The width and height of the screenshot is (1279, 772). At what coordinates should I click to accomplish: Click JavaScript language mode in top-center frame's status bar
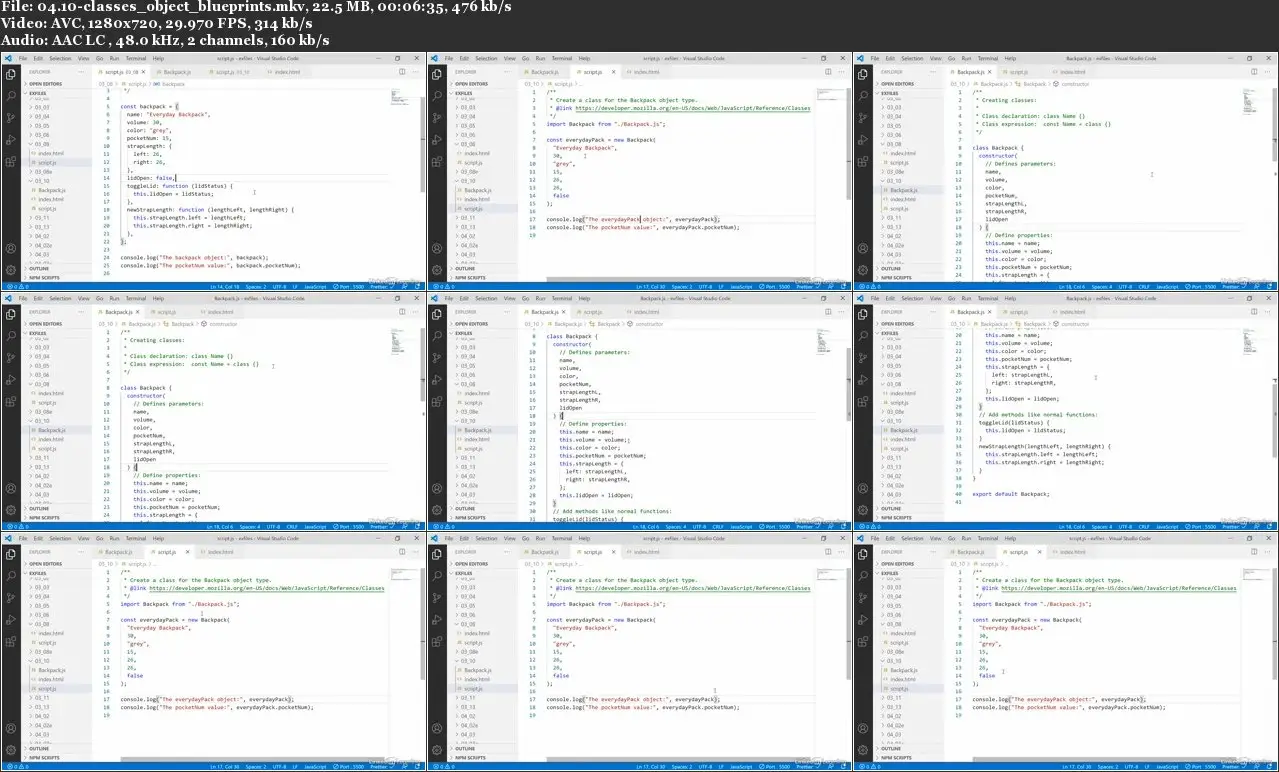(x=741, y=287)
